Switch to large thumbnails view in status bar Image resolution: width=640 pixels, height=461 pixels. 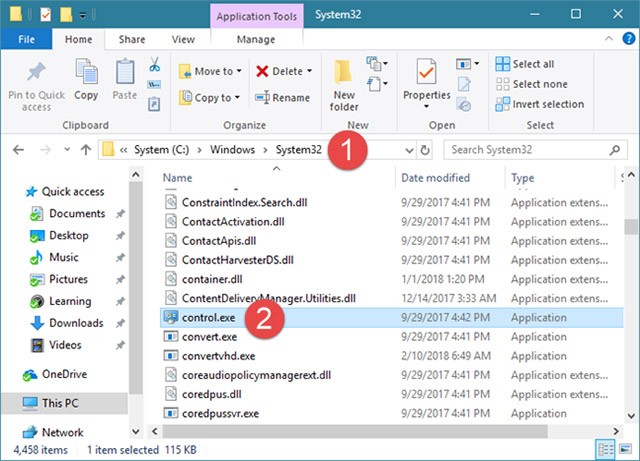624,449
